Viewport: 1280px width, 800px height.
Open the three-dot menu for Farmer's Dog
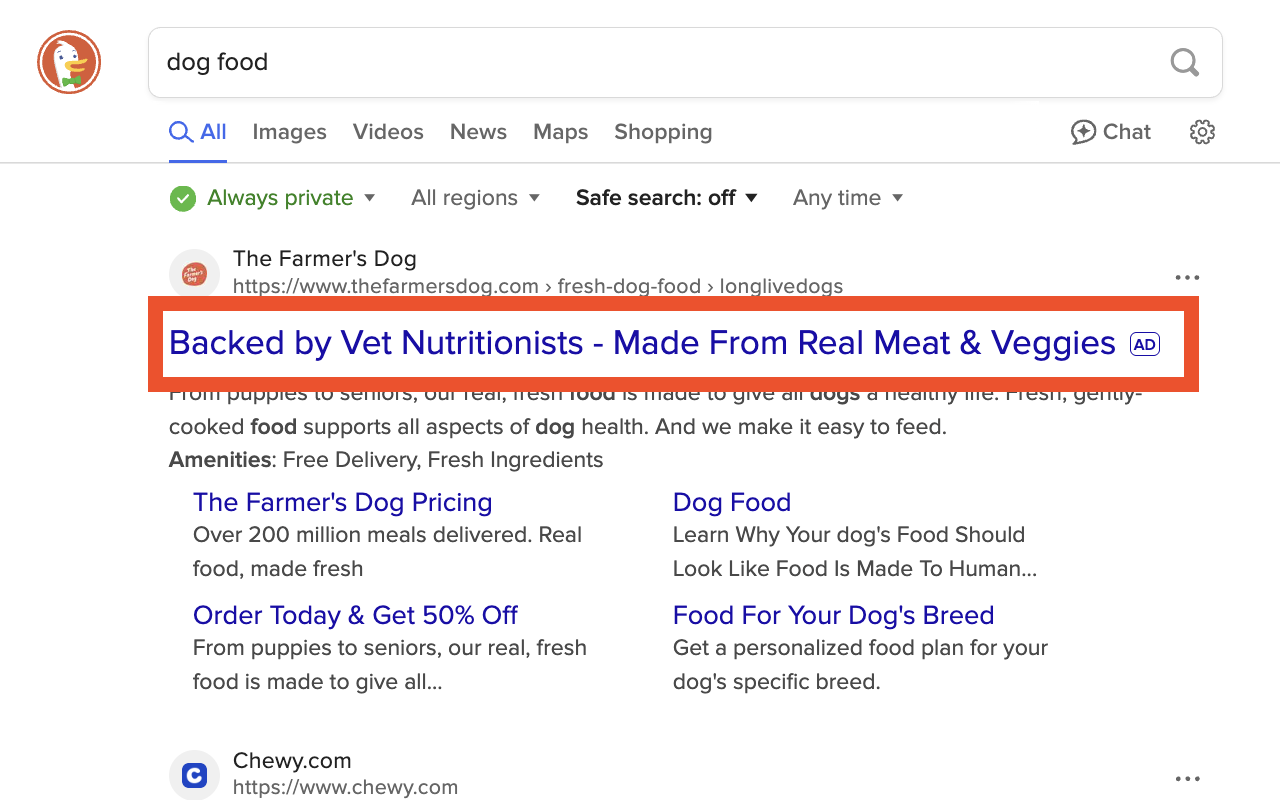click(x=1187, y=277)
